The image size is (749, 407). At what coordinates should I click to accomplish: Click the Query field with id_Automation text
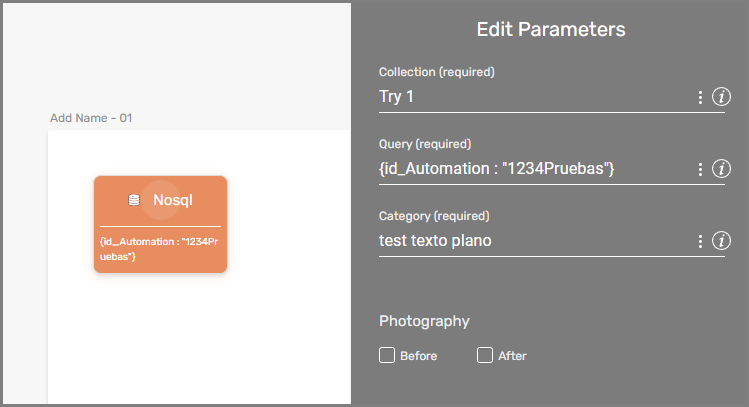[x=535, y=169]
